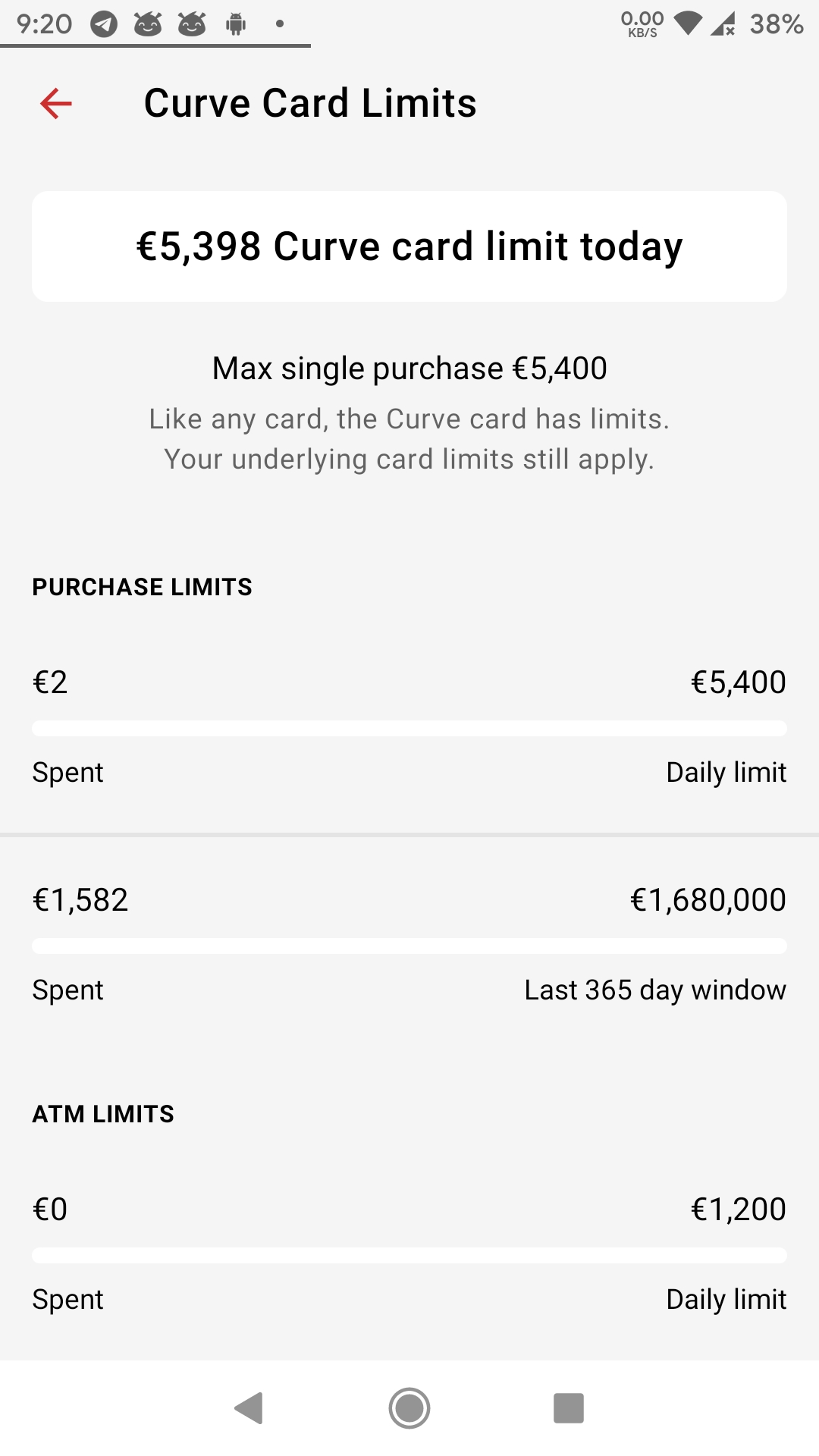
Task: Open recent apps with square button
Action: pos(568,1408)
